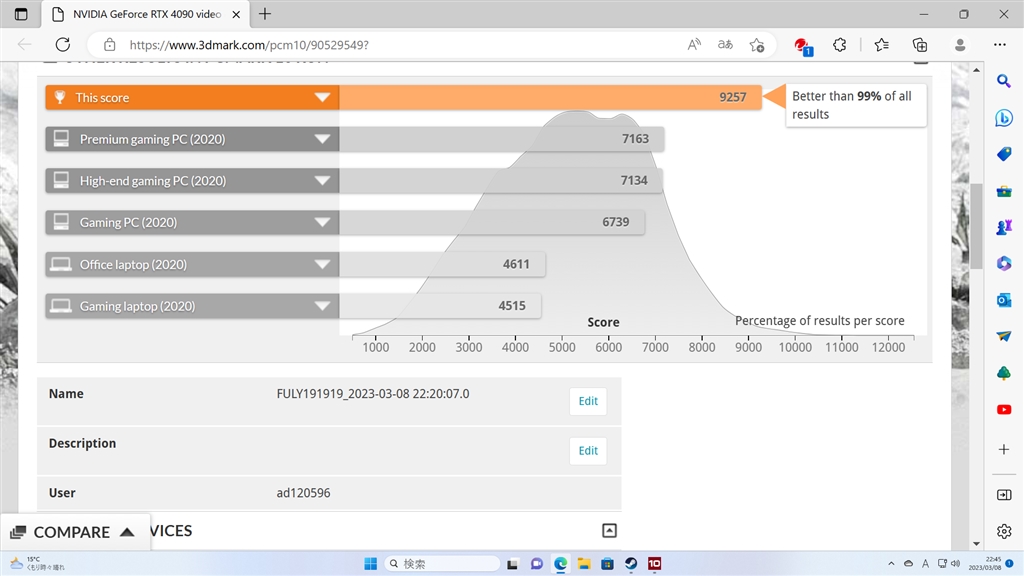Click the page vertical scrollbar thumb
This screenshot has height=576, width=1024.
pos(976,226)
